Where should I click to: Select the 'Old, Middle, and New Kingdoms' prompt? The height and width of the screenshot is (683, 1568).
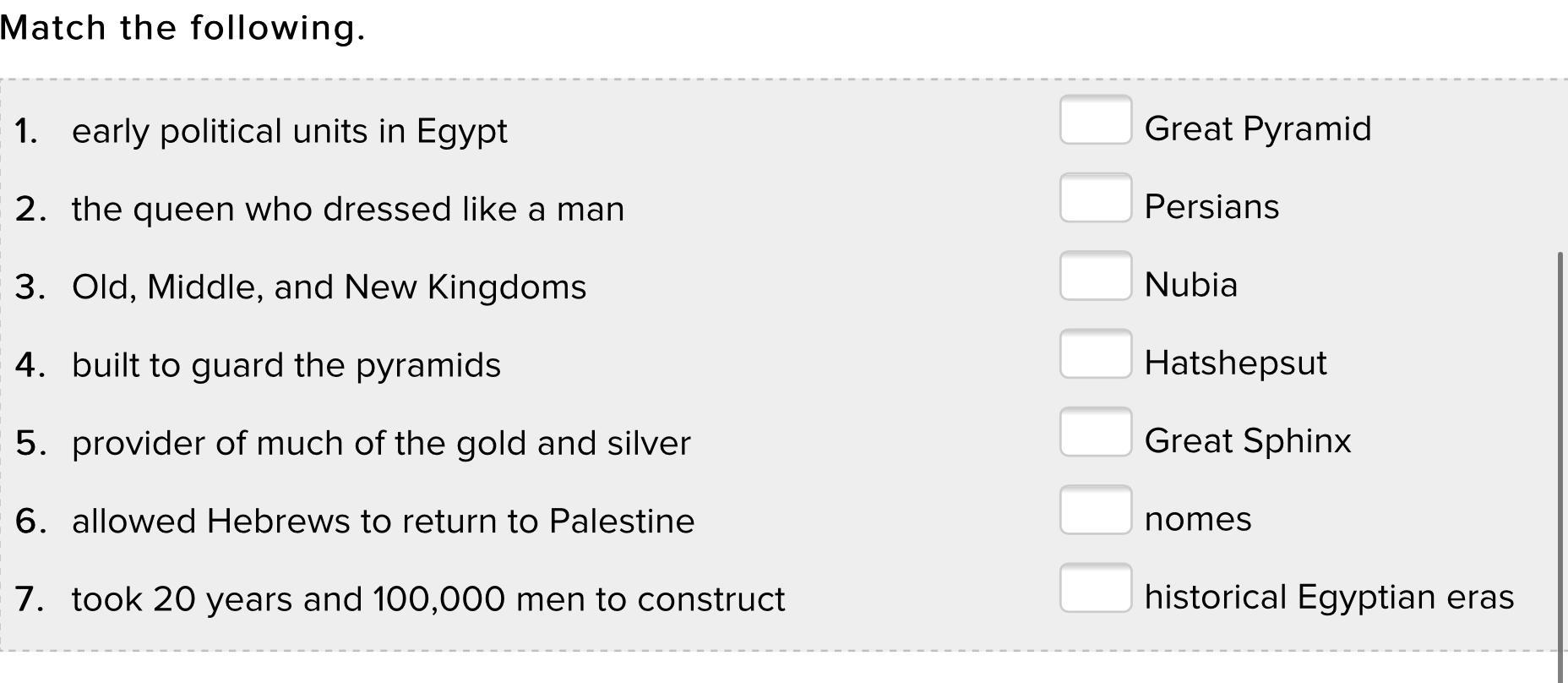pos(329,287)
